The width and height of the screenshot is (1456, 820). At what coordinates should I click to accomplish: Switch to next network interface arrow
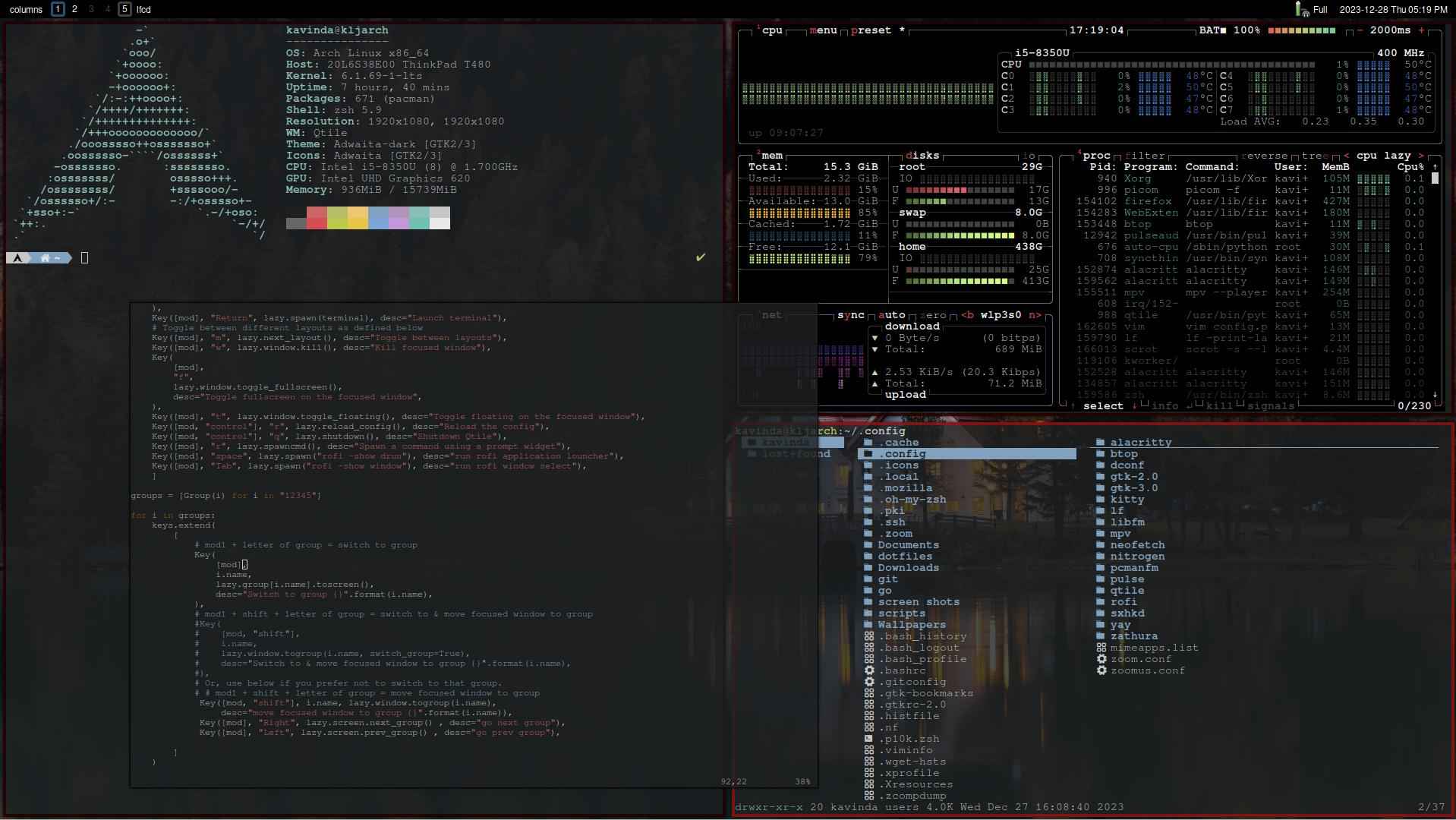coord(1034,315)
